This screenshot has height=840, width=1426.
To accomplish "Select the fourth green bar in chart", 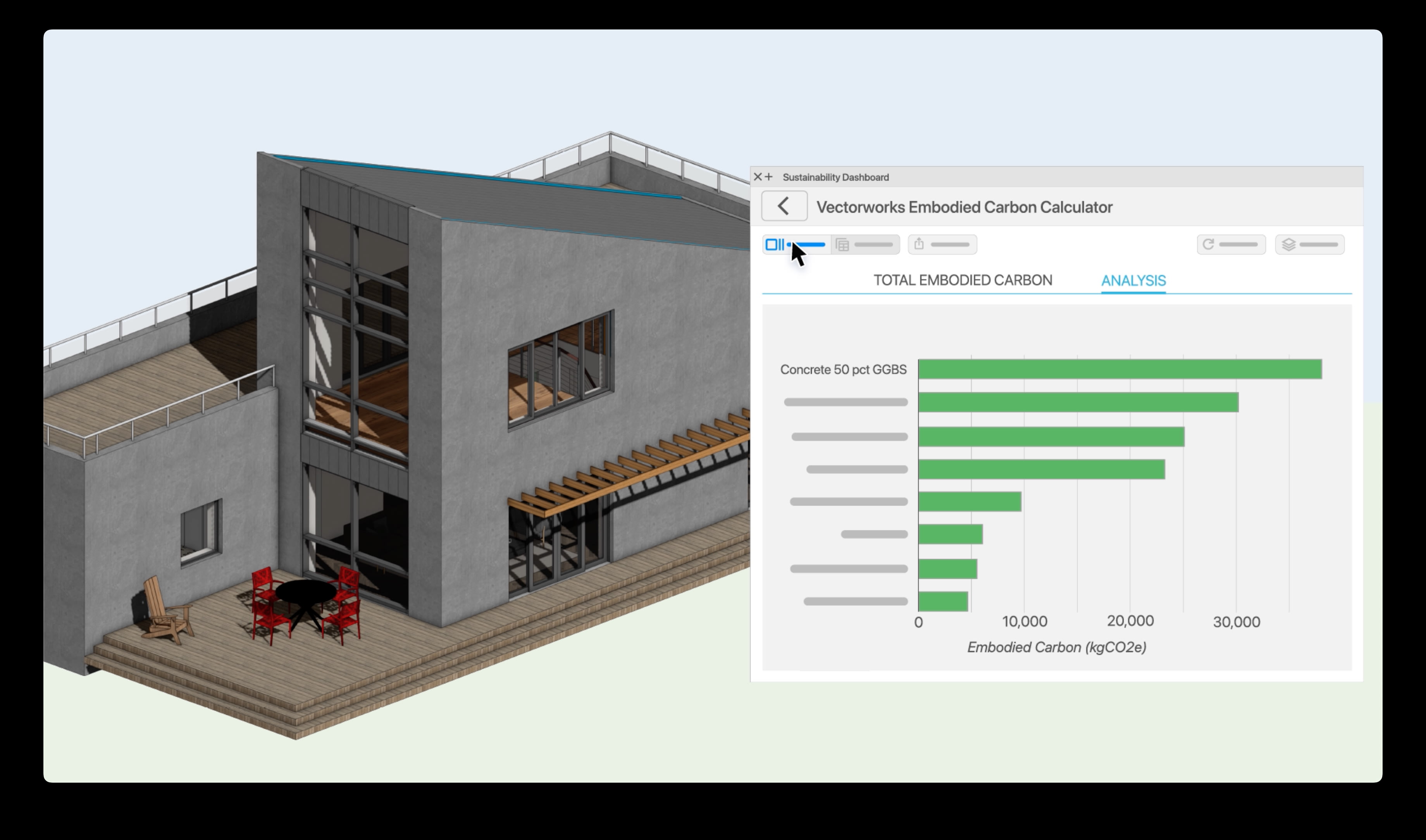I will coord(1041,469).
